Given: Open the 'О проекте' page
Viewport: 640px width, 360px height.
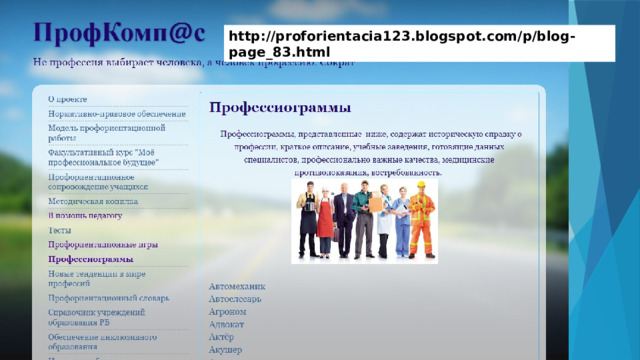Looking at the screenshot, I should click(67, 99).
